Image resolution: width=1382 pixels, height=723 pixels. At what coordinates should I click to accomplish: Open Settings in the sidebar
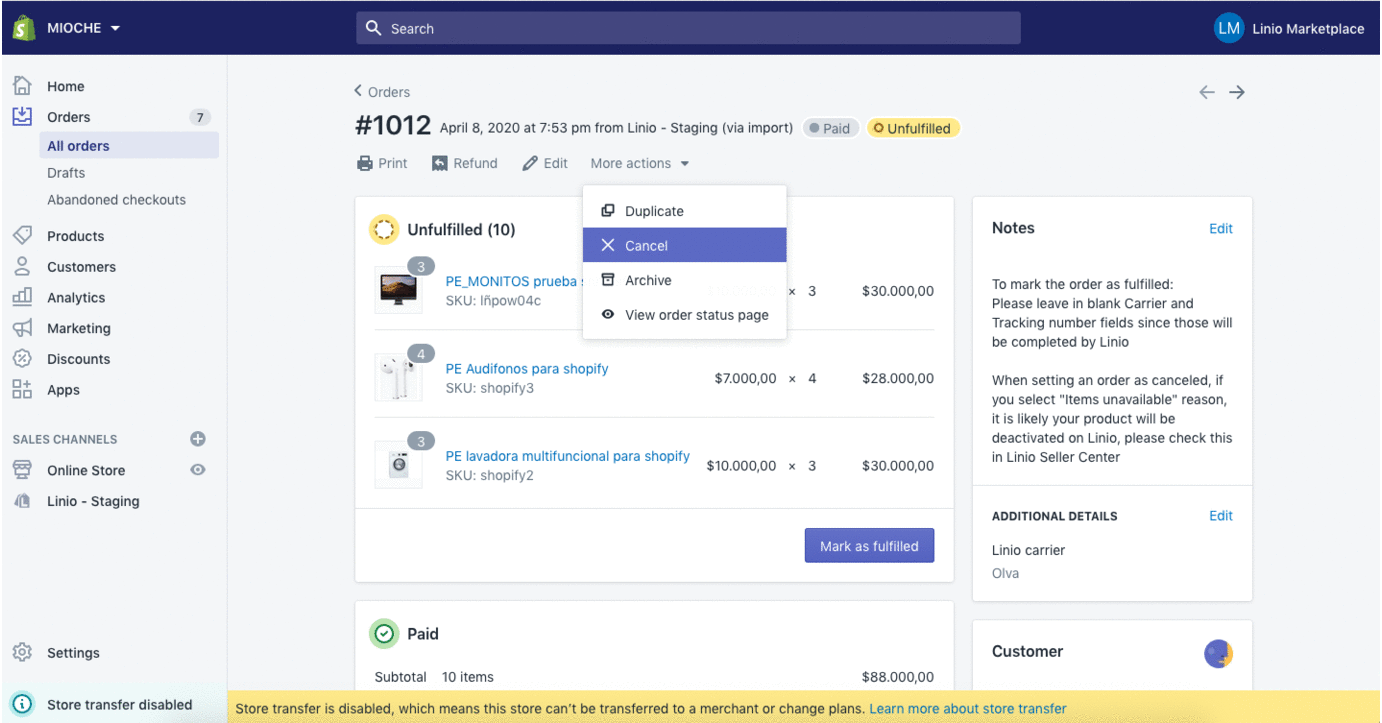(73, 653)
